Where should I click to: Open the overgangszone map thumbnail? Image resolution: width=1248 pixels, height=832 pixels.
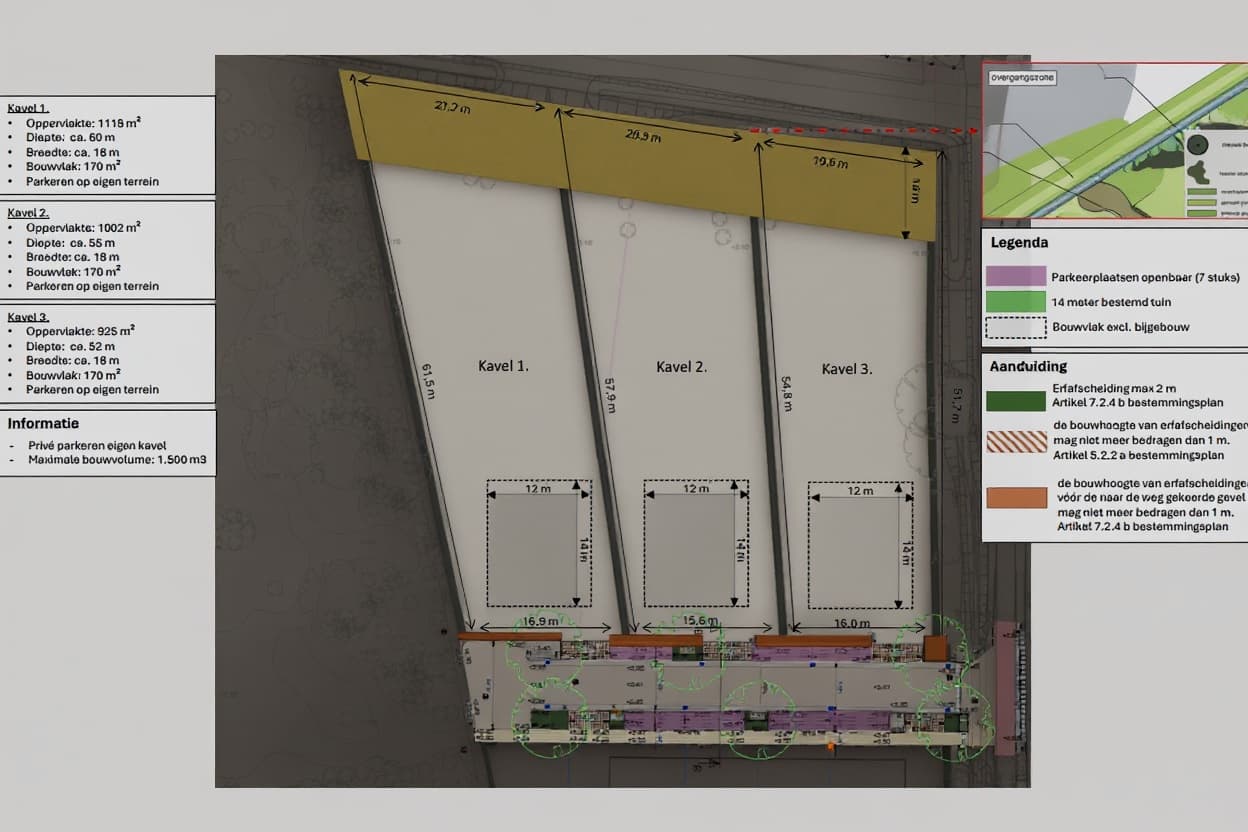(x=1115, y=141)
